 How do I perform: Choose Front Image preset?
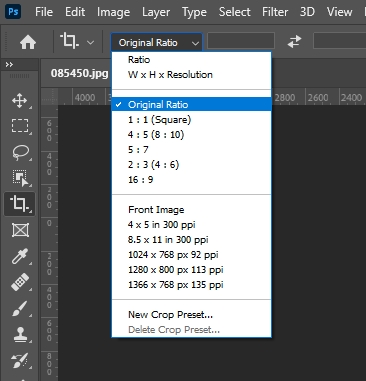pyautogui.click(x=192, y=210)
